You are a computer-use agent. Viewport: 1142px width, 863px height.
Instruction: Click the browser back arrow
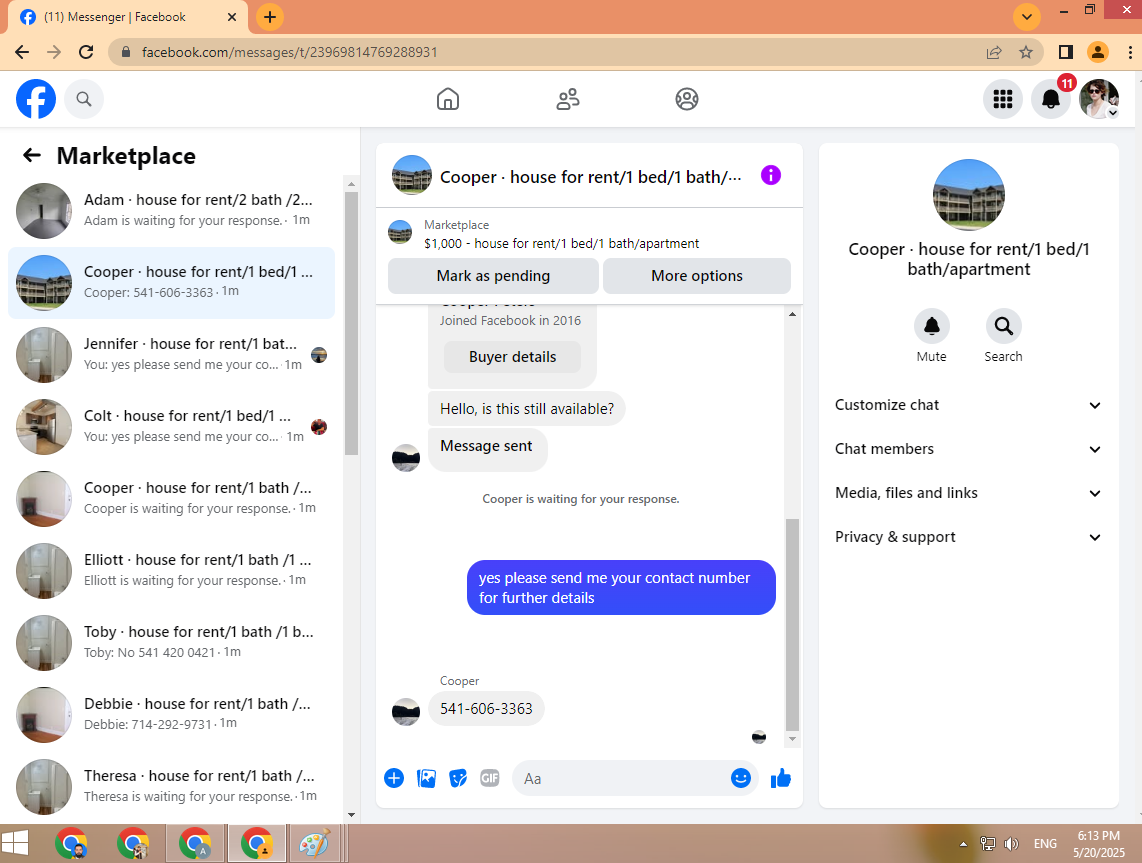click(22, 52)
